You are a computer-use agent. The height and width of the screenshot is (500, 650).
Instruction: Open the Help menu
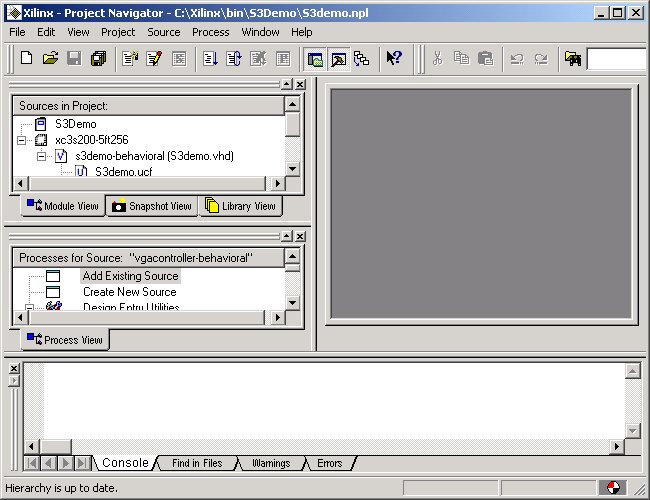(x=301, y=32)
